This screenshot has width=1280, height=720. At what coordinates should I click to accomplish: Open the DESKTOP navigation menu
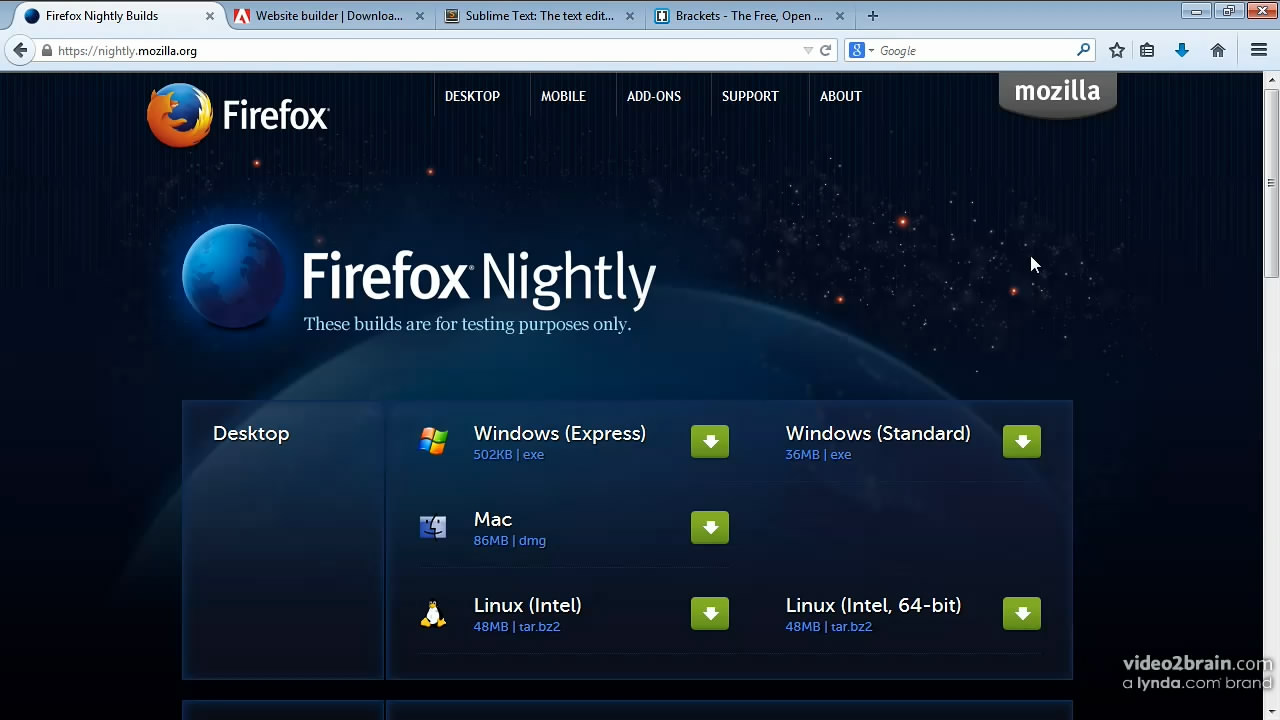472,96
